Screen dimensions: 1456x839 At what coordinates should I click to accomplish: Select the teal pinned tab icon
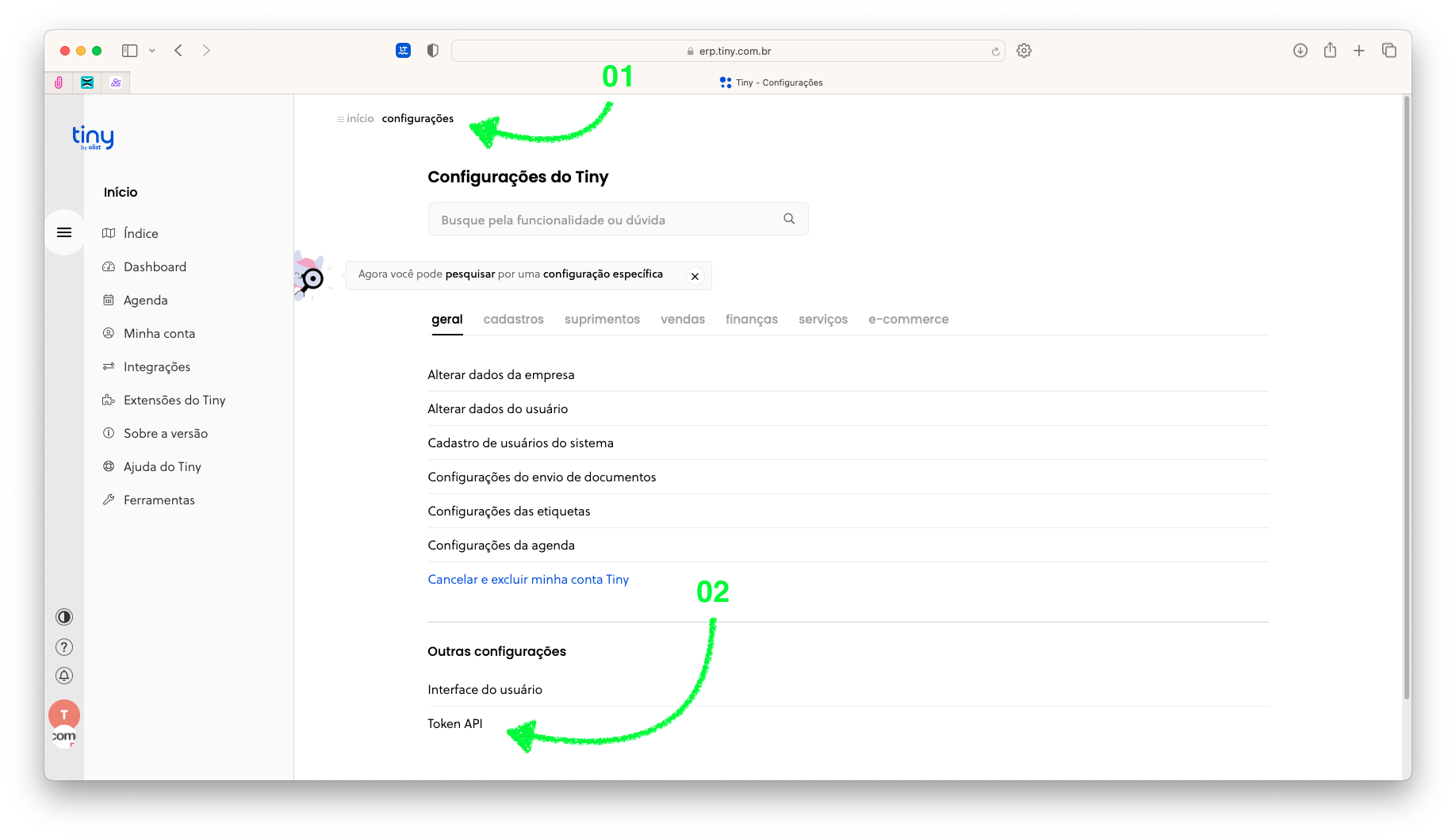[87, 82]
